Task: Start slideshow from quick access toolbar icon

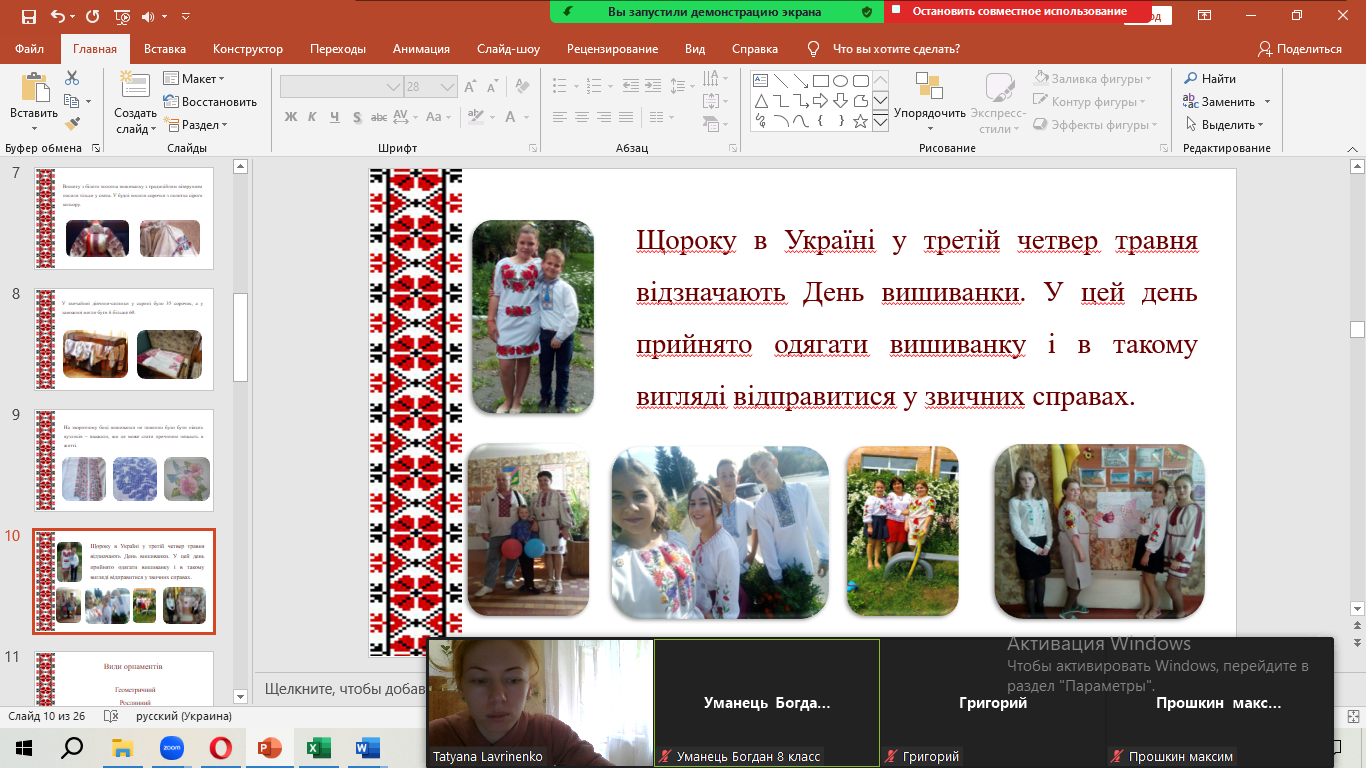Action: 122,16
